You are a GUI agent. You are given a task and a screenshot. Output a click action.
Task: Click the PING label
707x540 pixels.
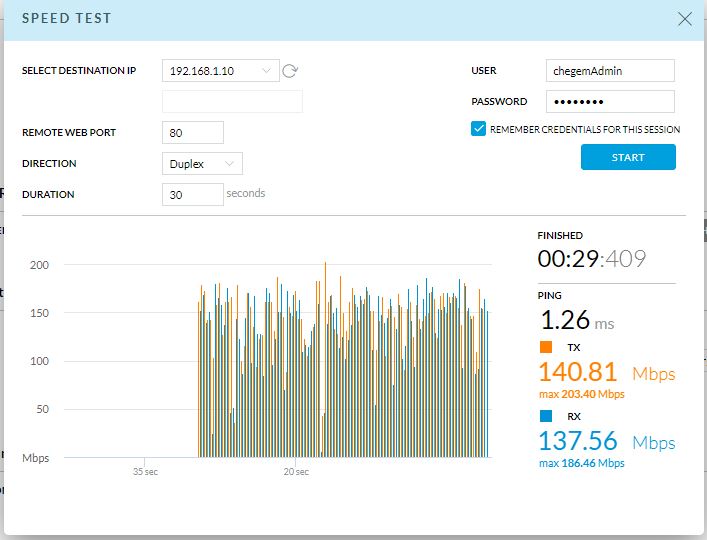click(x=549, y=296)
